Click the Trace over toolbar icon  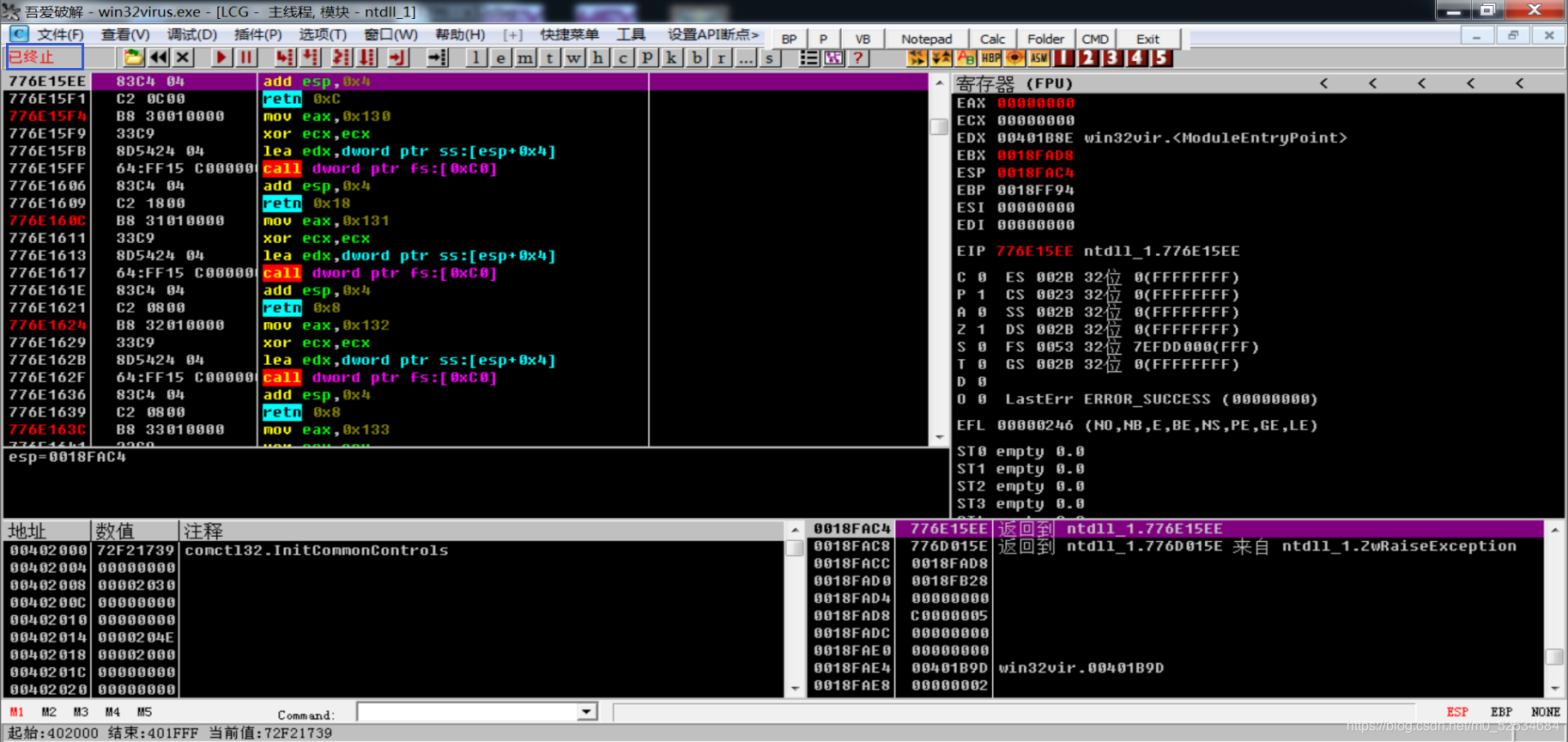(367, 58)
